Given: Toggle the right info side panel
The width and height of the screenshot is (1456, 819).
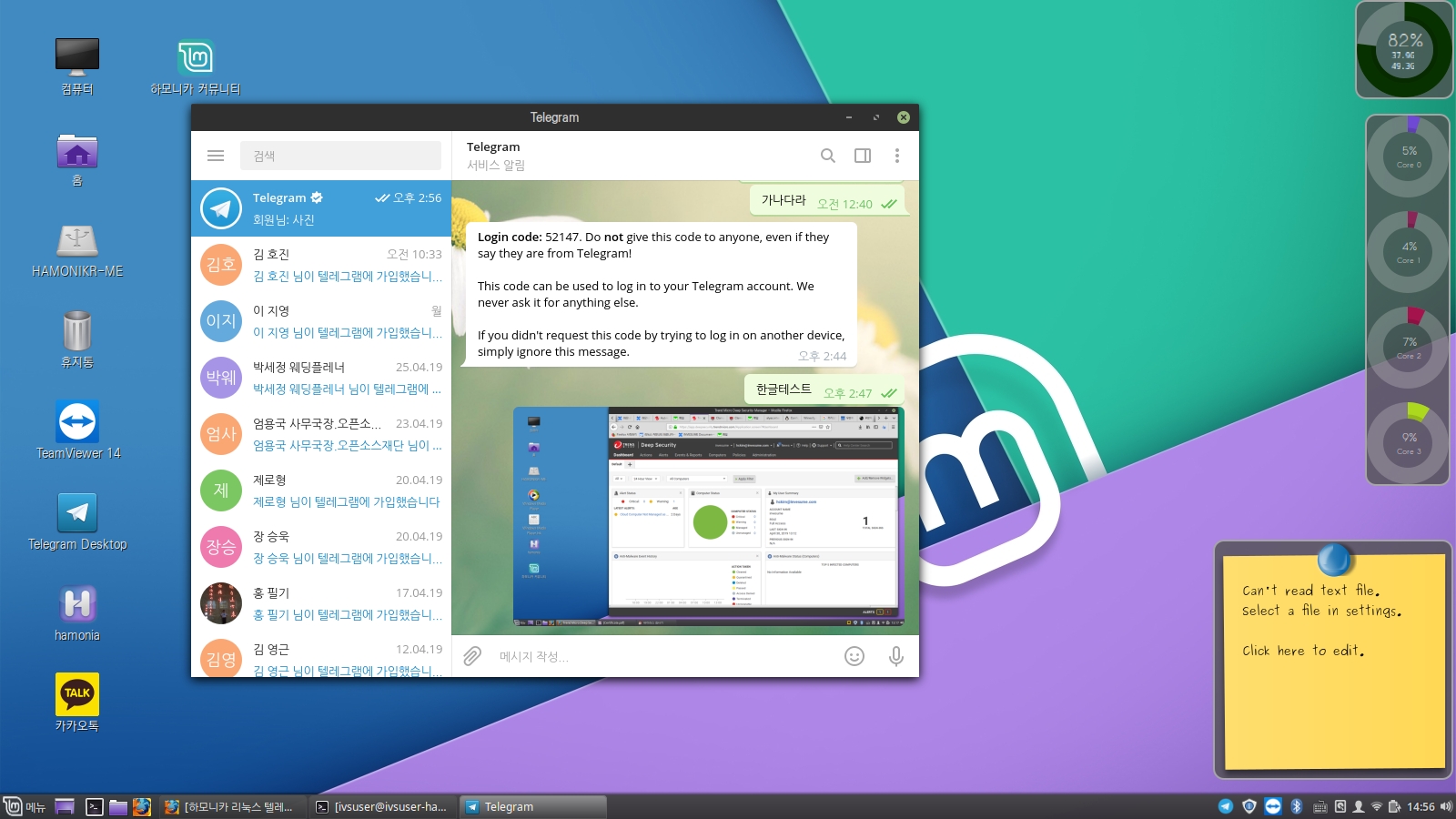Looking at the screenshot, I should (x=862, y=156).
